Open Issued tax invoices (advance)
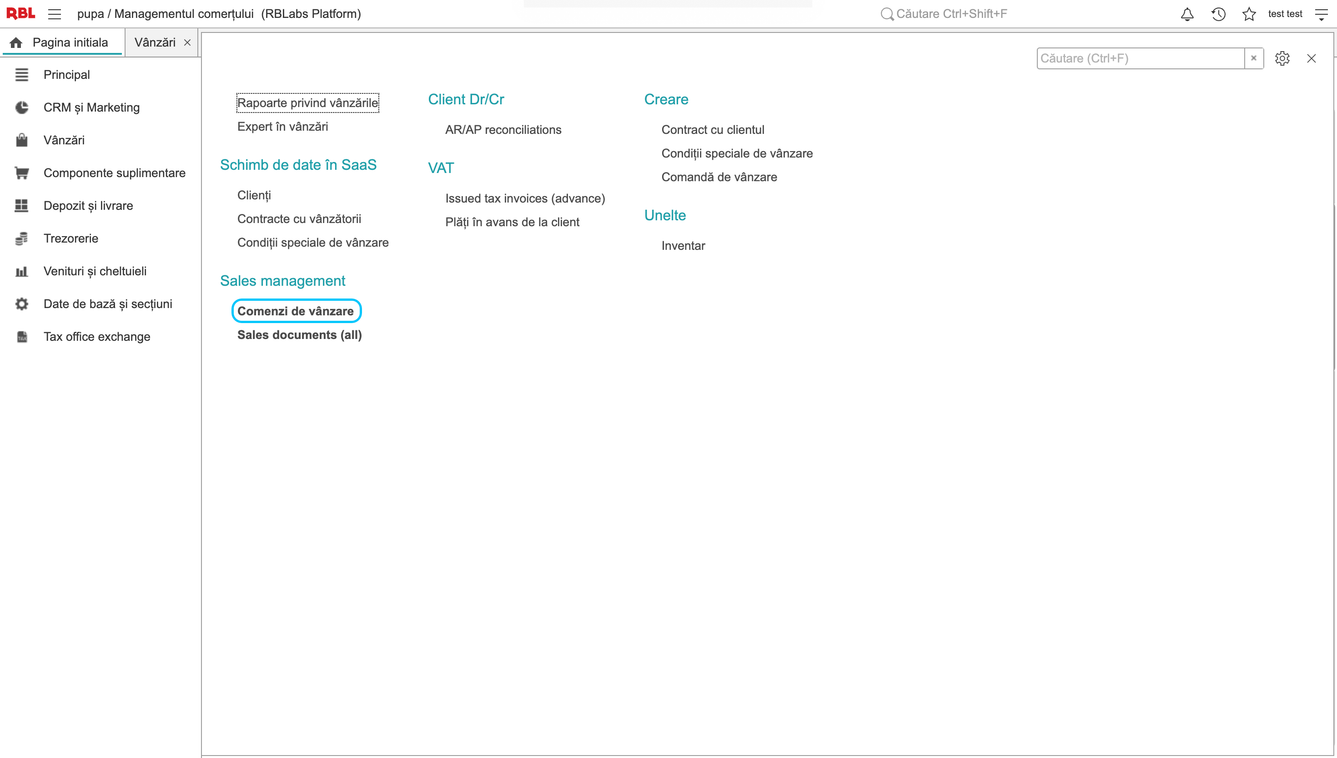Viewport: 1337px width, 758px height. (x=525, y=199)
